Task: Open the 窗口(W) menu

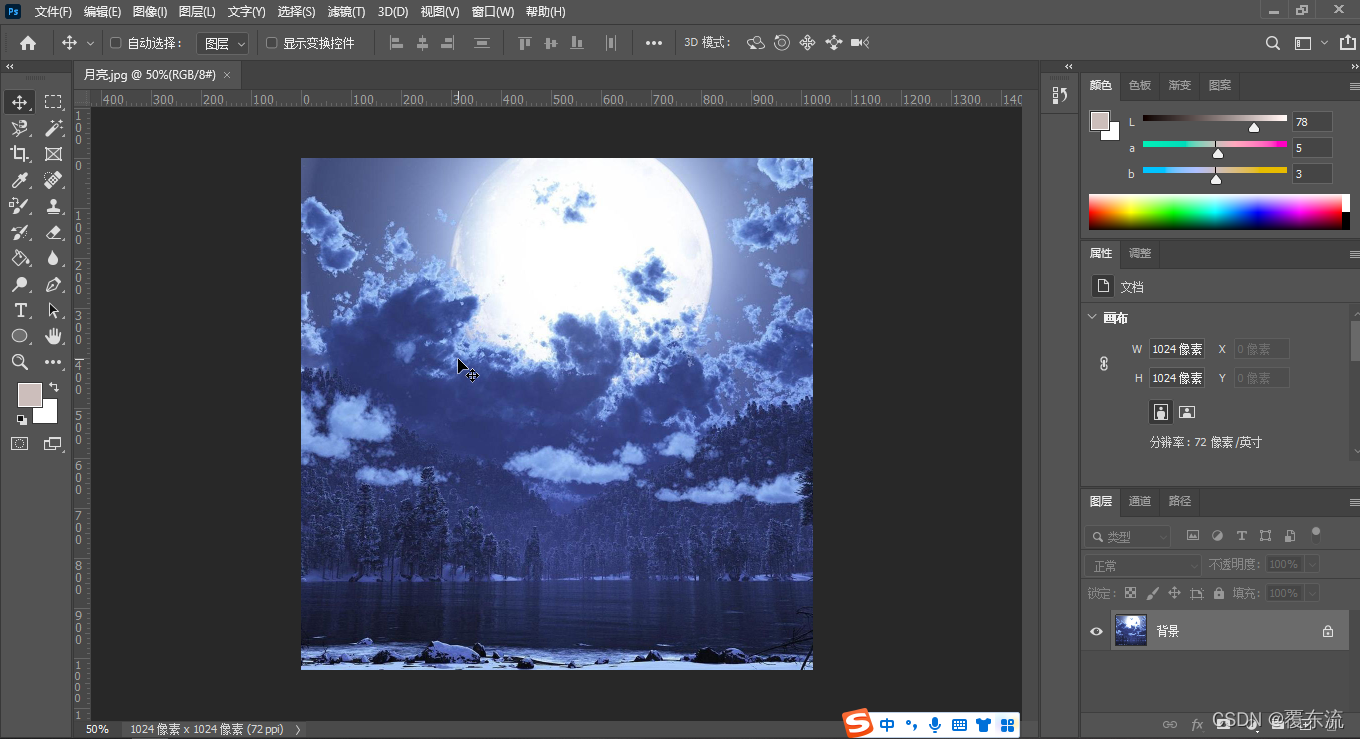Action: [x=492, y=12]
